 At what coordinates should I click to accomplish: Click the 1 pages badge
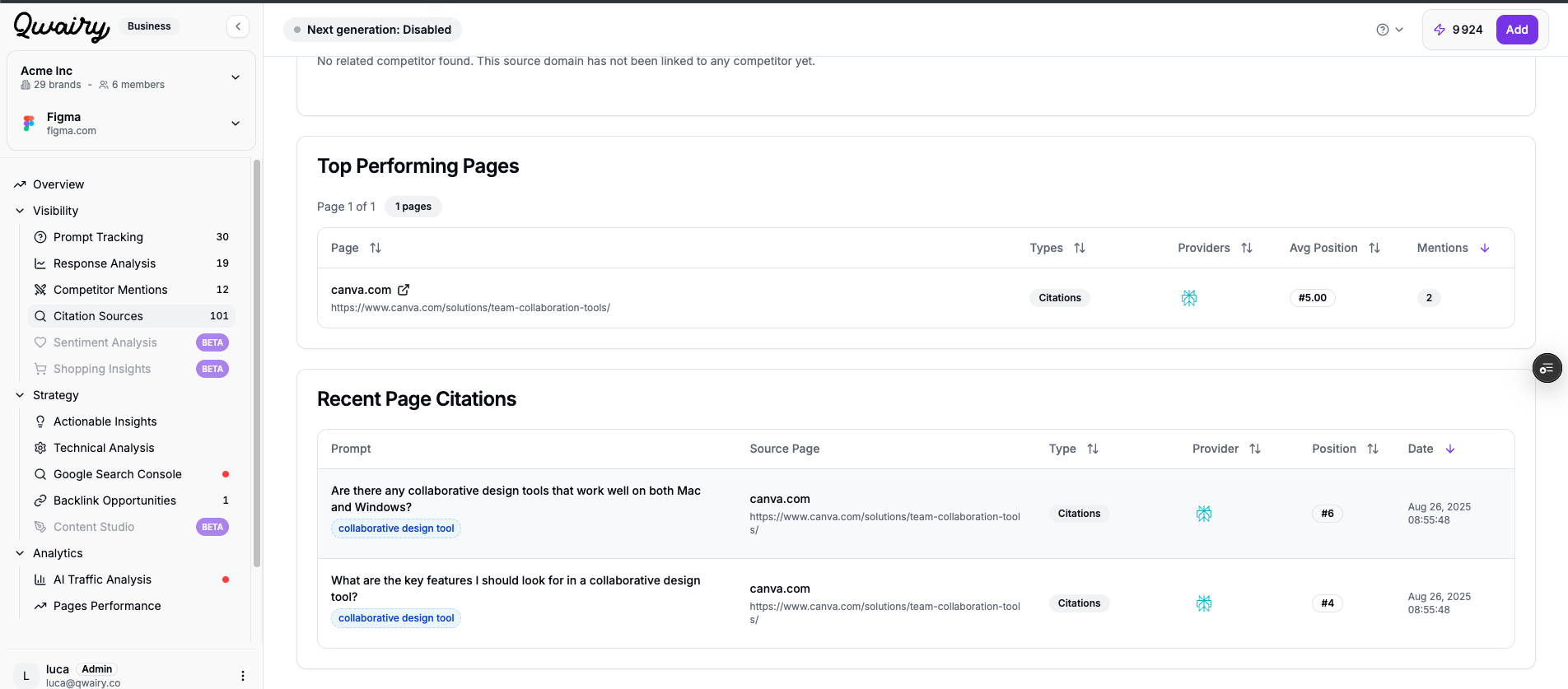413,207
